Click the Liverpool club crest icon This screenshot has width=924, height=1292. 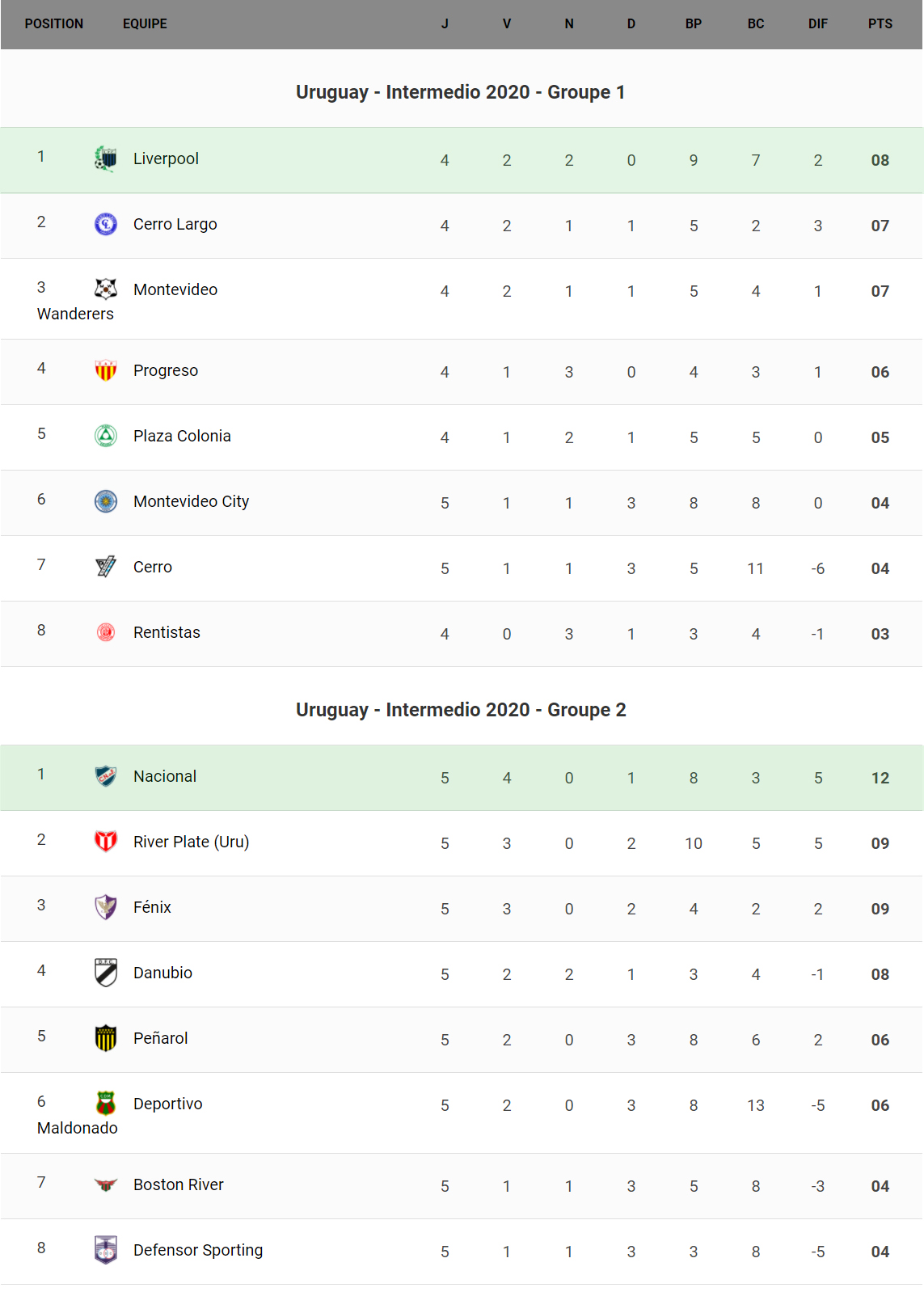click(x=106, y=159)
